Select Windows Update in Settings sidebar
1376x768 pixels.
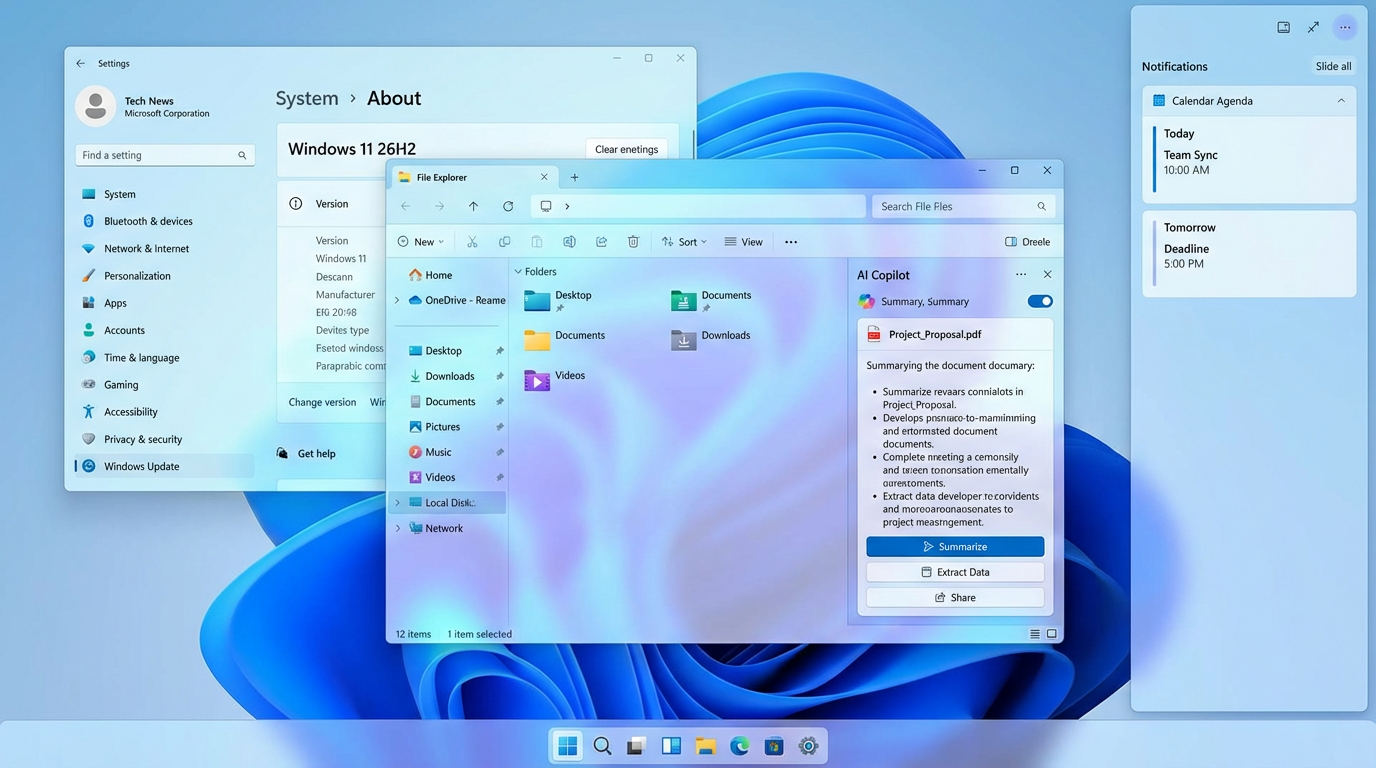pyautogui.click(x=142, y=466)
